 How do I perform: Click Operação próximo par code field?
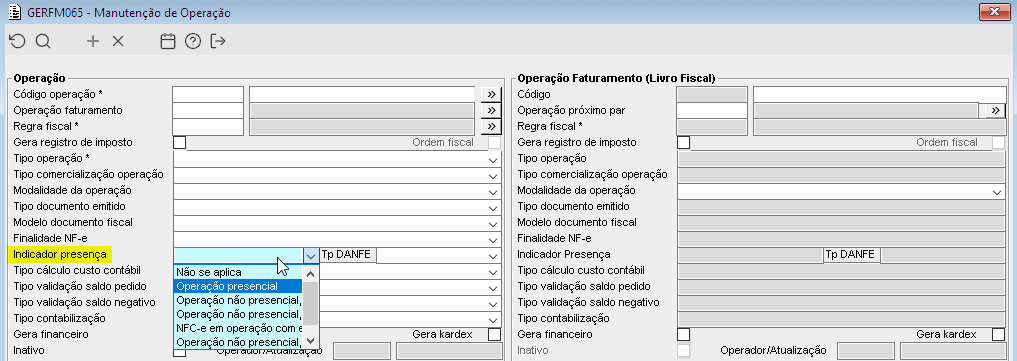[x=712, y=110]
